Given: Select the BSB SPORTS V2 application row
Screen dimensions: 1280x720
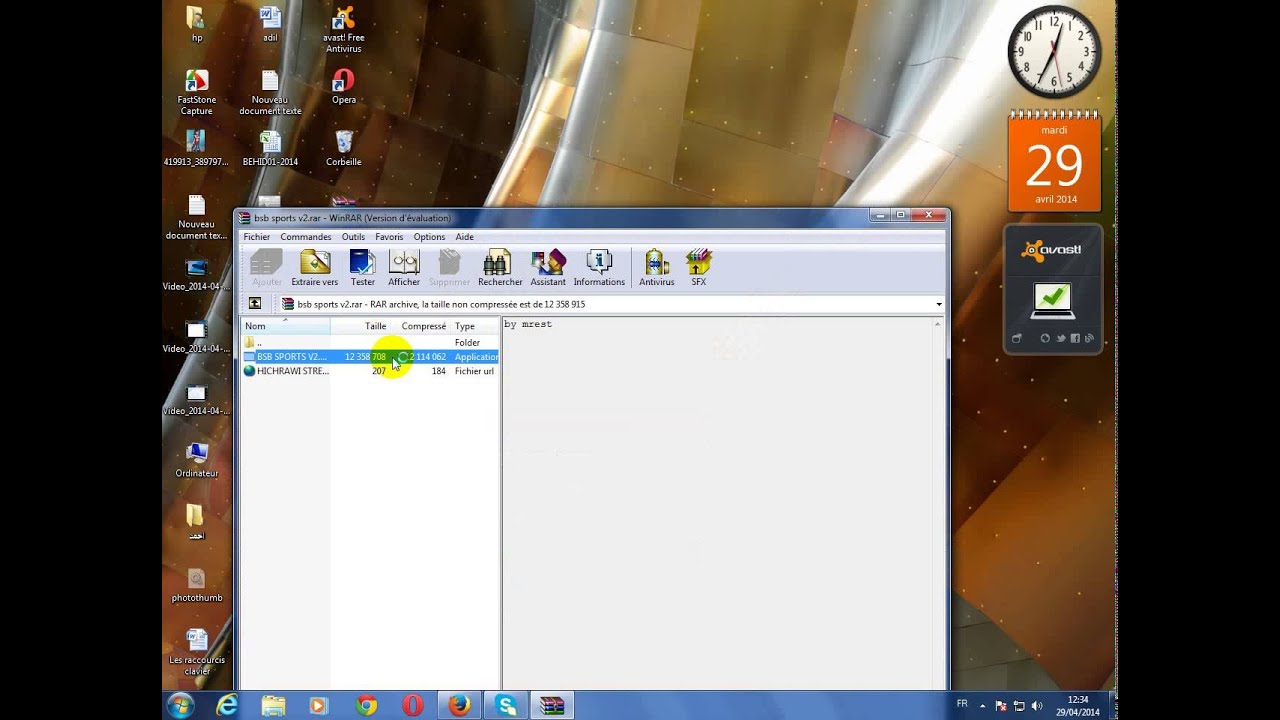Looking at the screenshot, I should click(370, 357).
